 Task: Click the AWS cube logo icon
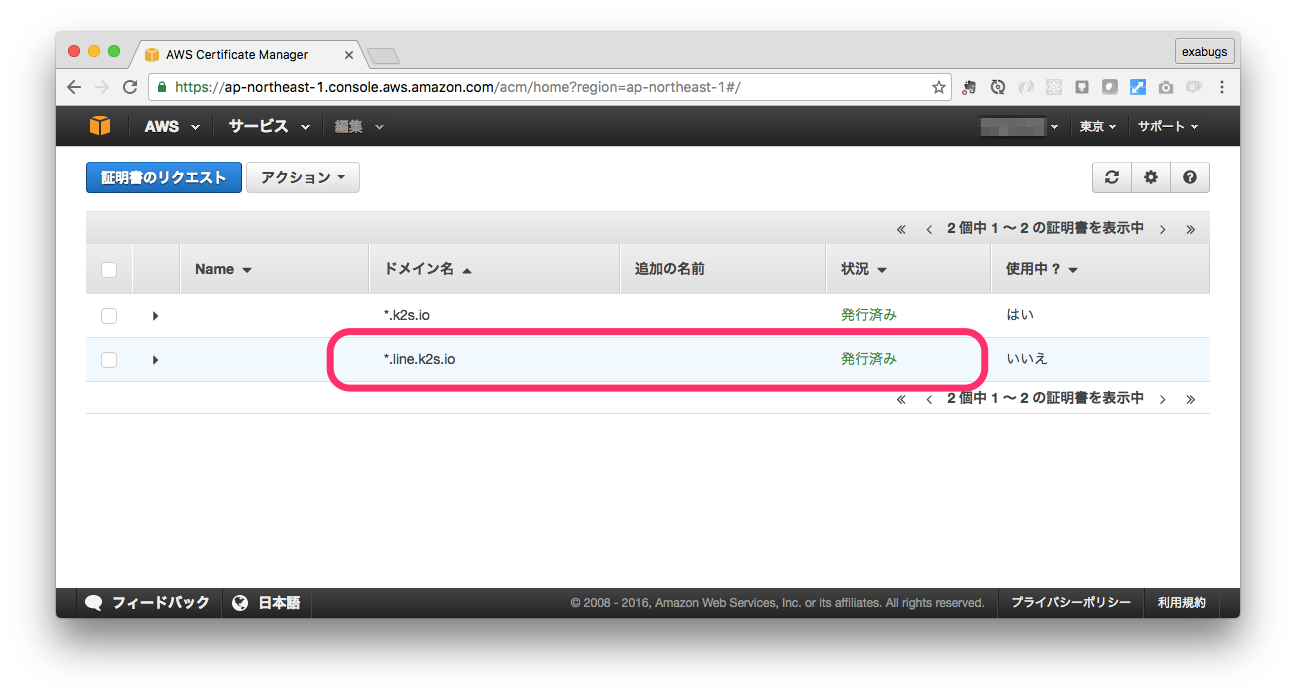(x=100, y=126)
